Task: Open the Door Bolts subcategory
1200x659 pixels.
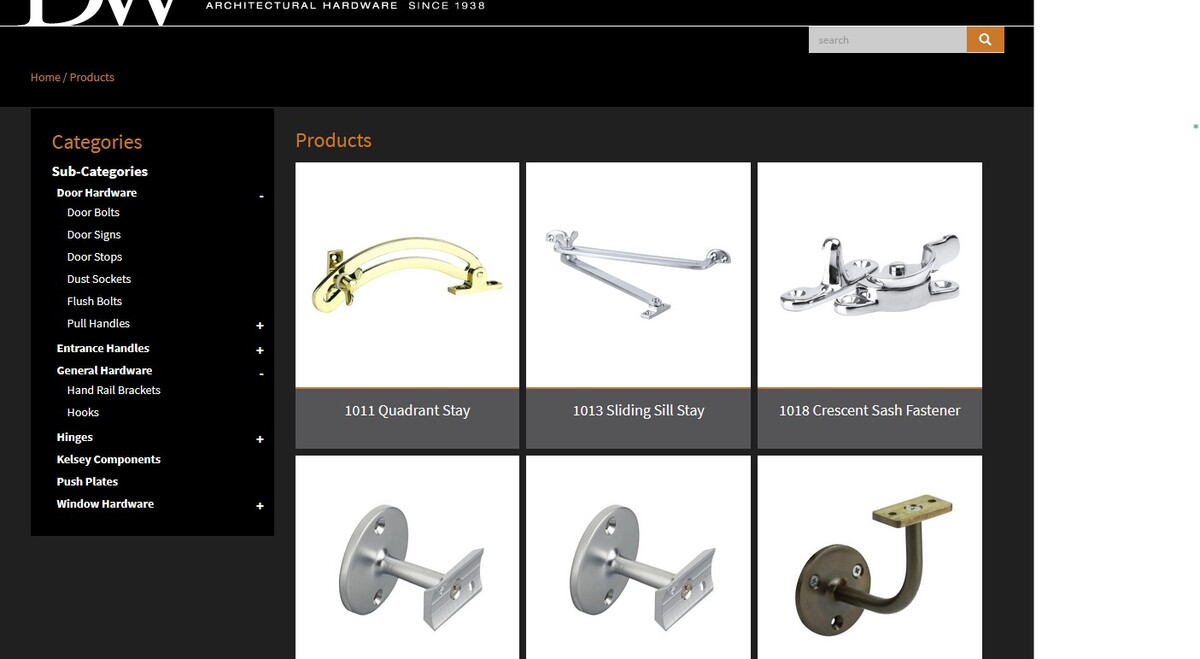Action: pyautogui.click(x=93, y=212)
